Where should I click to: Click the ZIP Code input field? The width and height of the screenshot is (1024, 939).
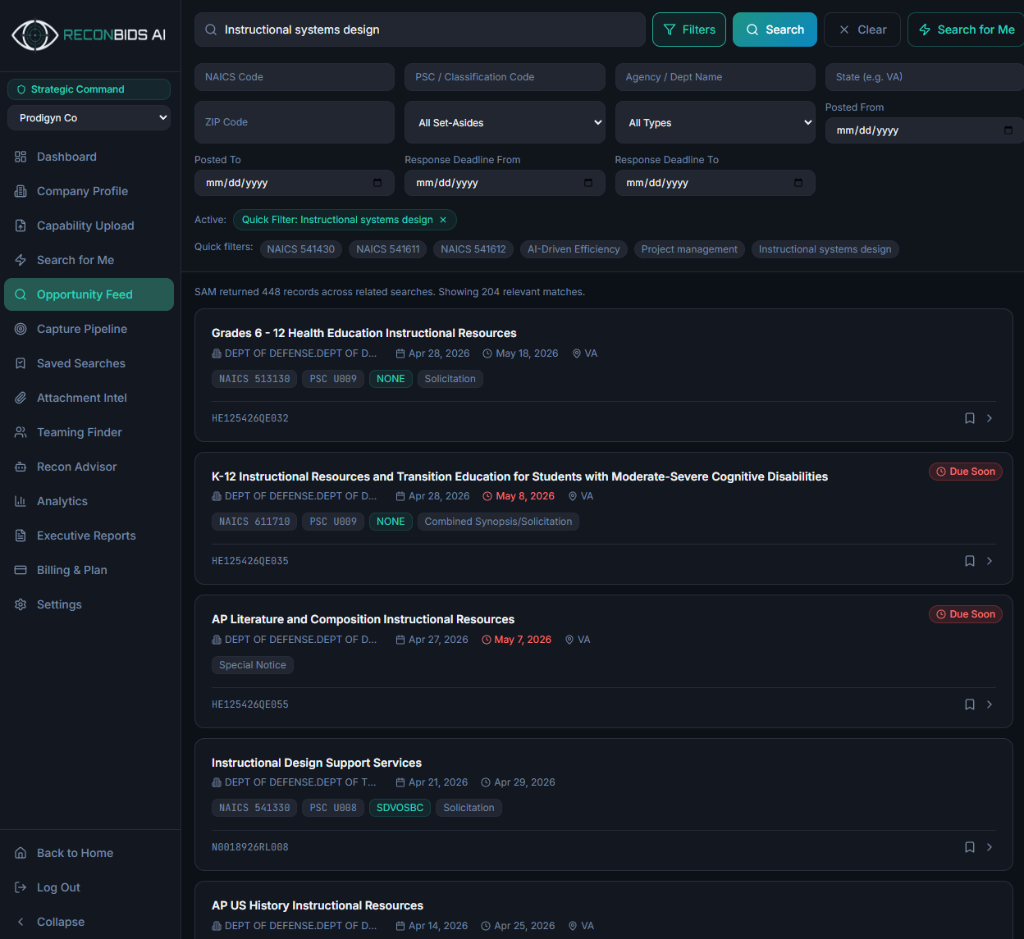click(x=295, y=122)
